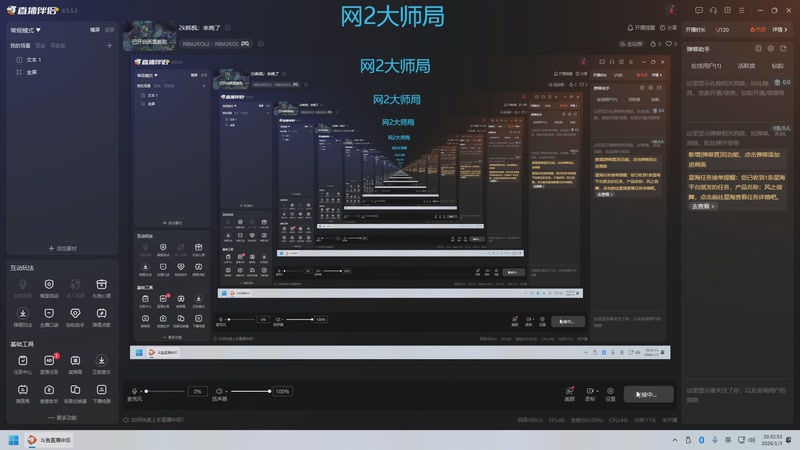Open the Windows Start button
The image size is (800, 450).
click(x=14, y=440)
